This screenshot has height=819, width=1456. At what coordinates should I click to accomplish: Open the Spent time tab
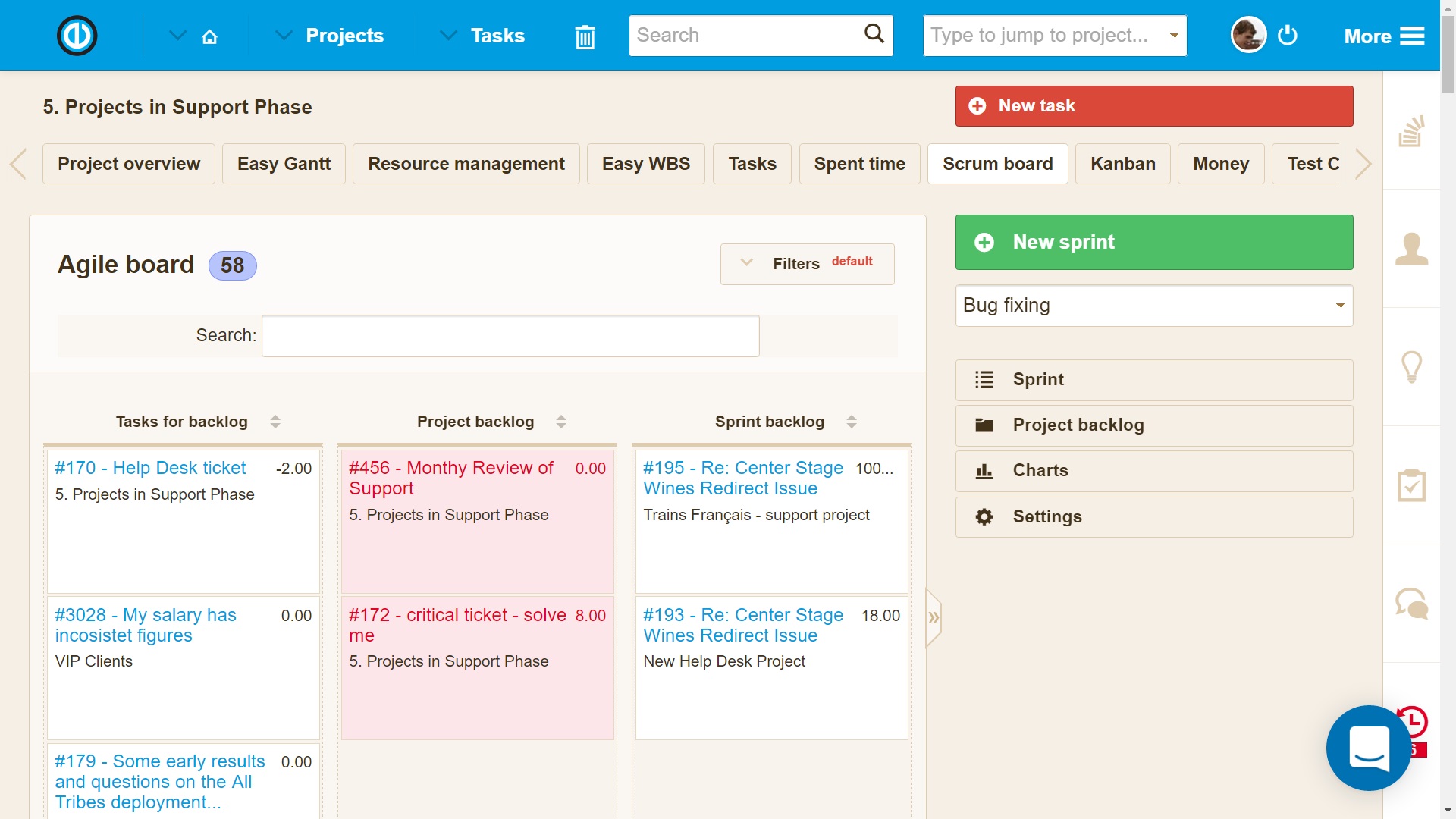[859, 163]
